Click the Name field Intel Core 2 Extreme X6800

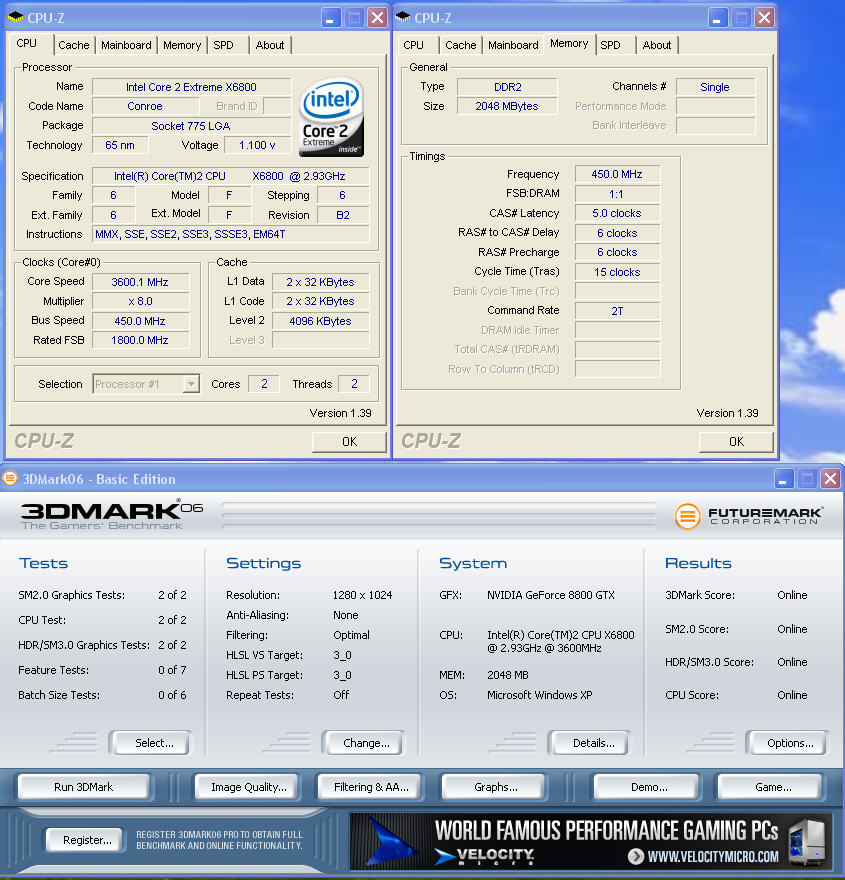click(x=191, y=87)
